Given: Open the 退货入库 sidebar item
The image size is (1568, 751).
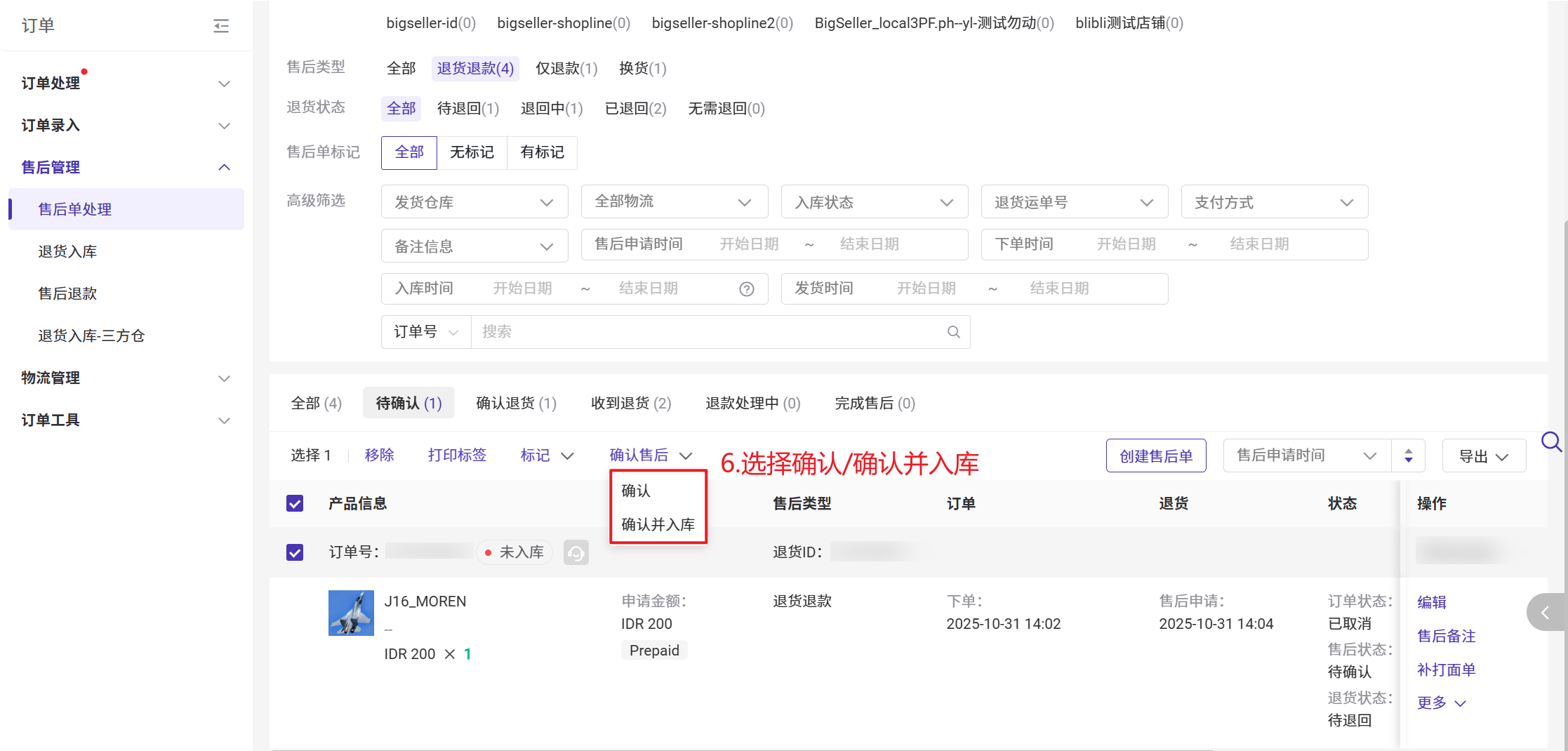Looking at the screenshot, I should click(x=67, y=251).
